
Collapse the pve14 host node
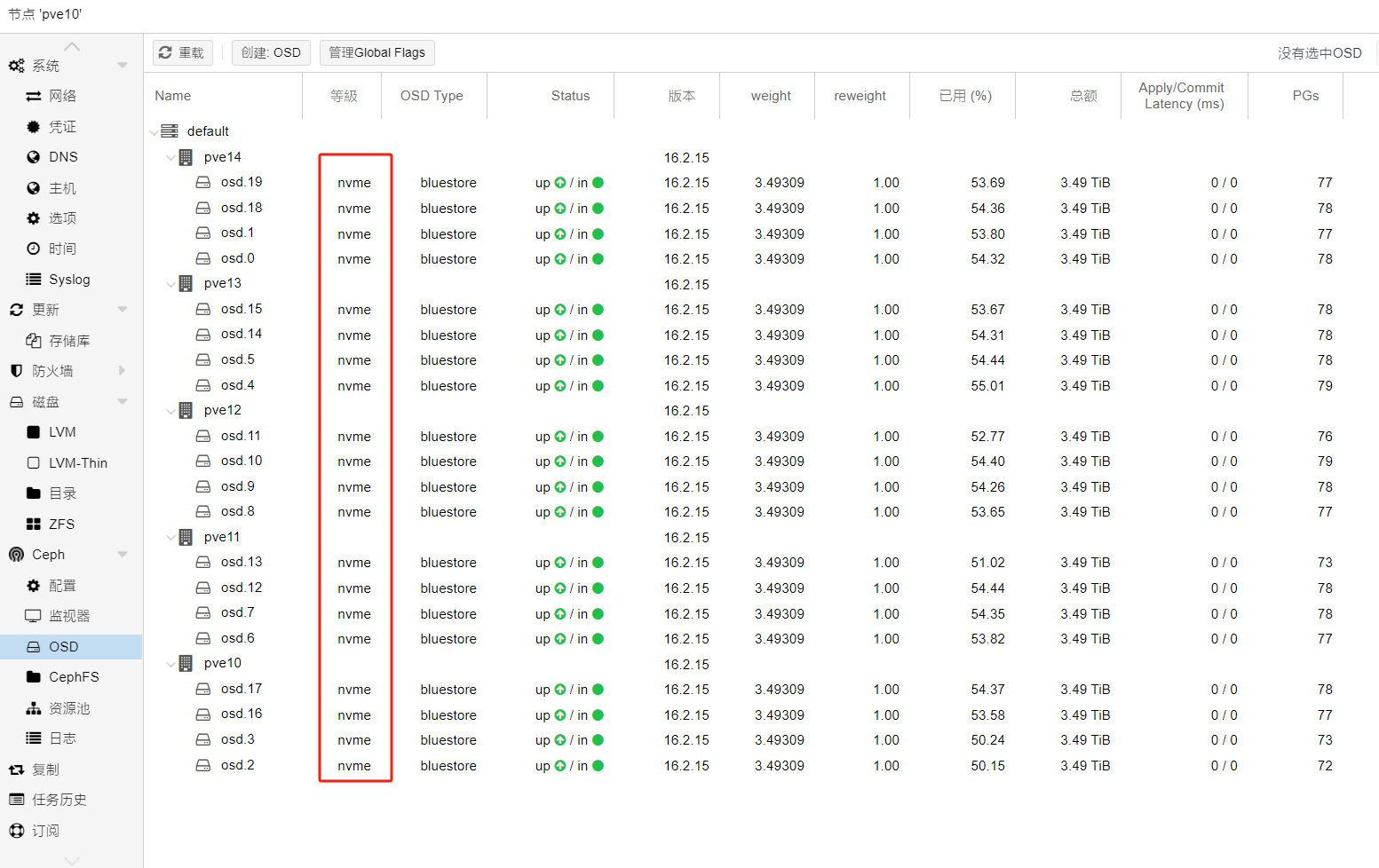click(170, 157)
